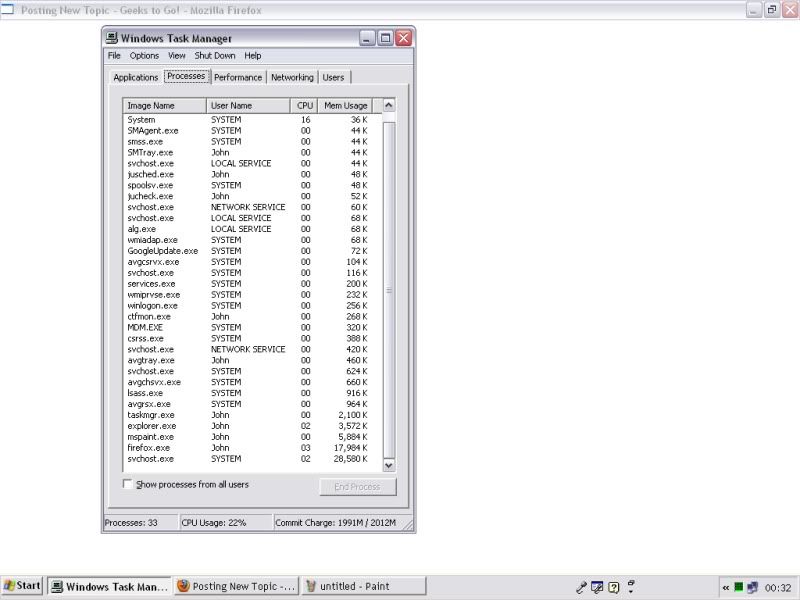Click the process list scroll down arrow

(389, 465)
